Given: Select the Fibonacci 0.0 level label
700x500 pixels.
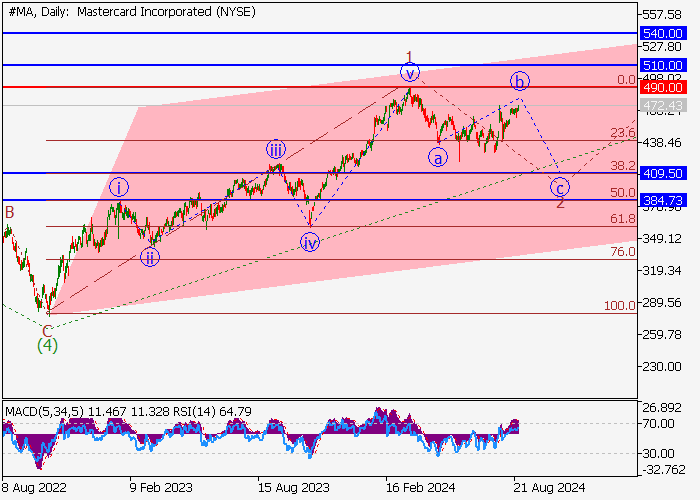Looking at the screenshot, I should coord(626,79).
